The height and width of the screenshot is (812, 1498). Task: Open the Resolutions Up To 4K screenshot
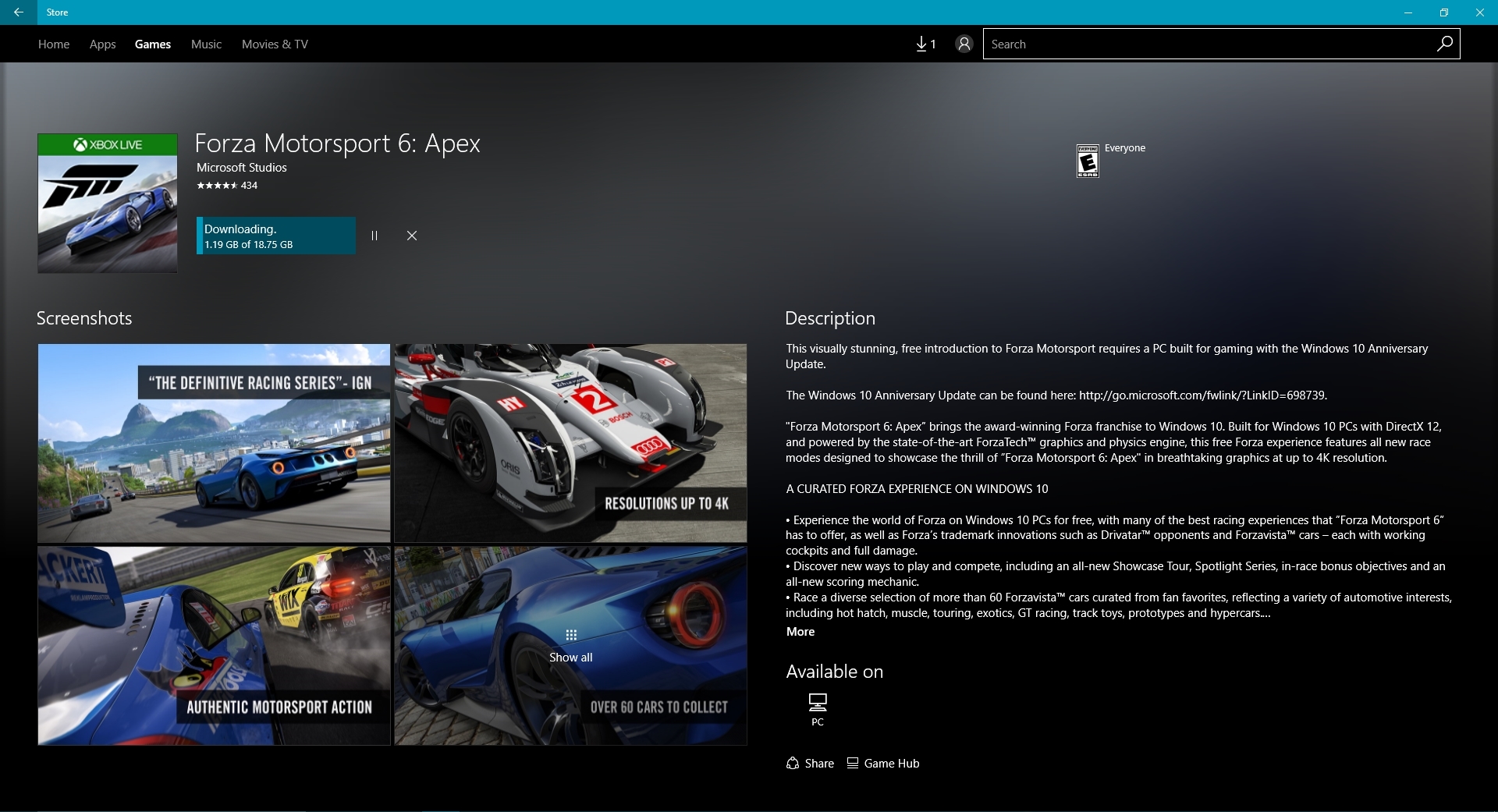[570, 443]
